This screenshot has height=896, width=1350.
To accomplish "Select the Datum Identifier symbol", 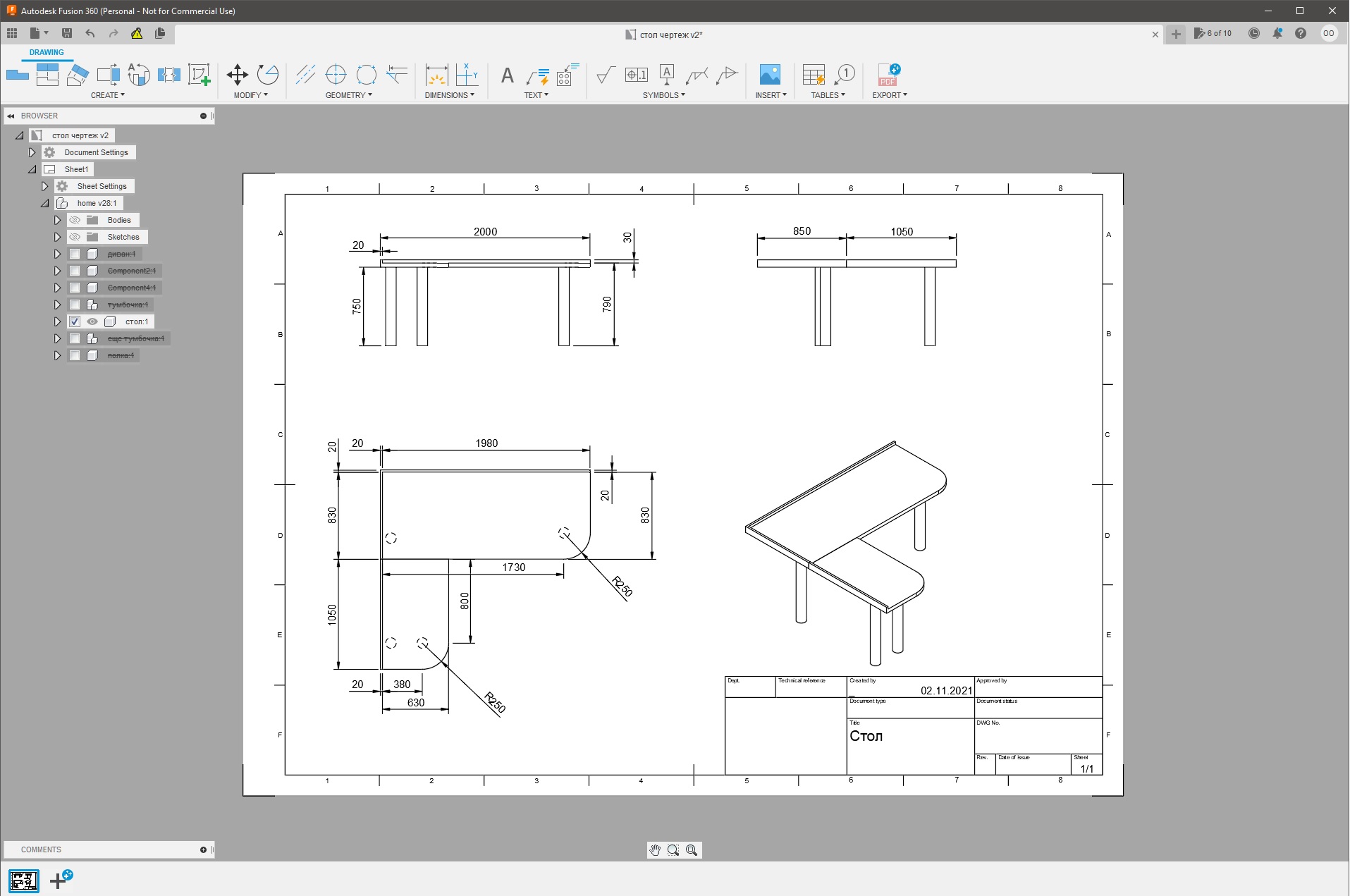I will (x=667, y=75).
